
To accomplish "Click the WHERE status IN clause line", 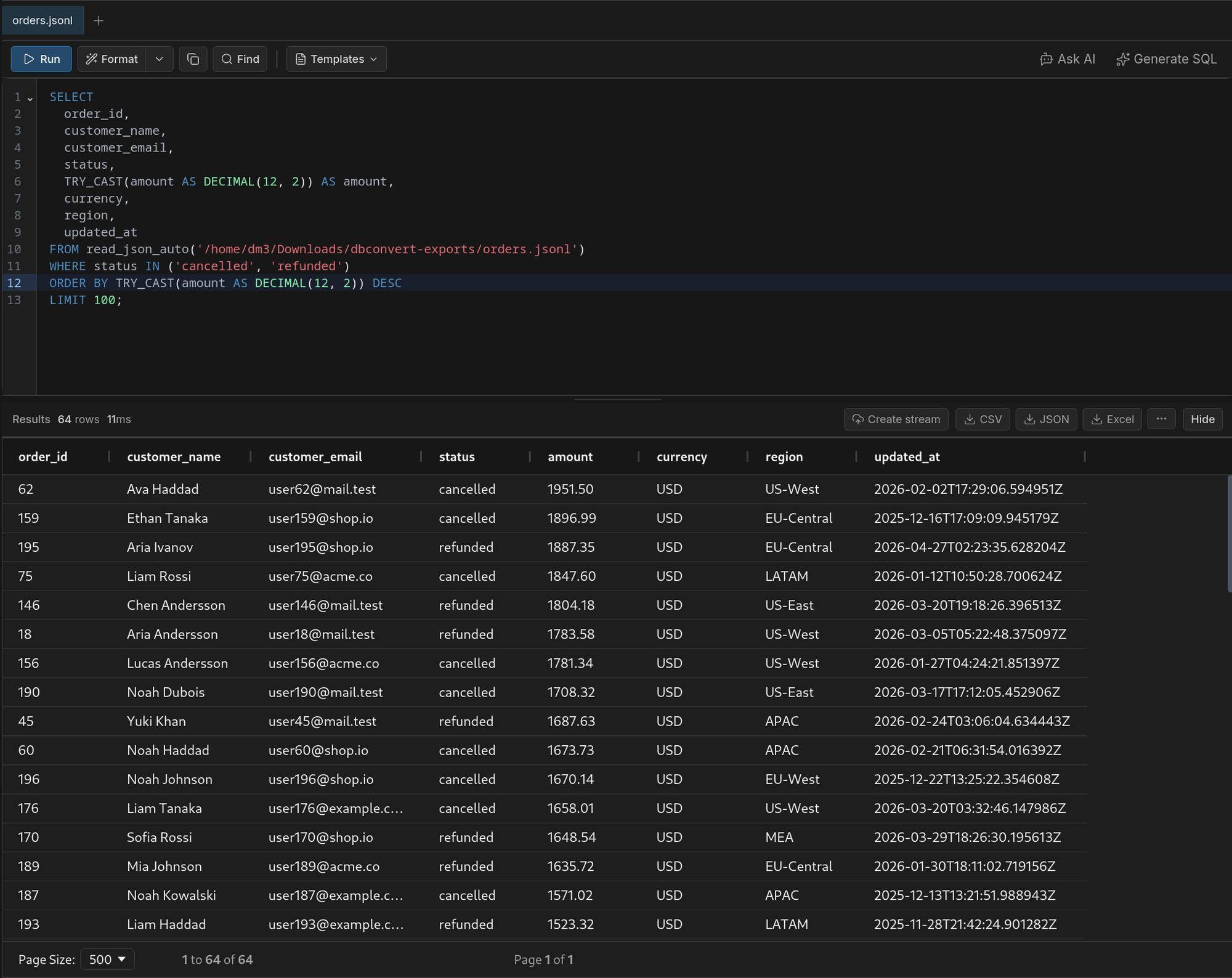I will click(200, 266).
